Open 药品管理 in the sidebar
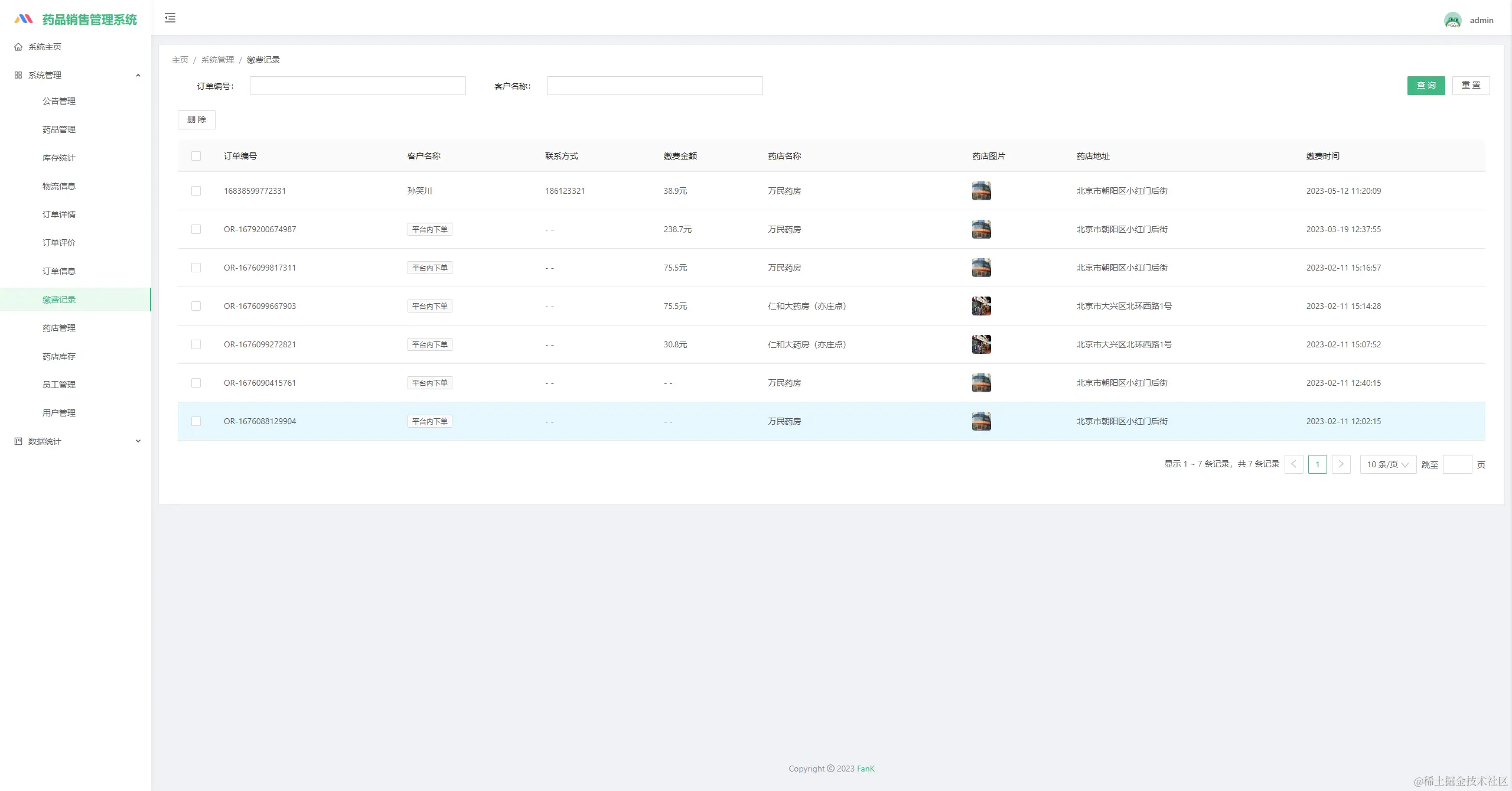1512x791 pixels. (59, 129)
